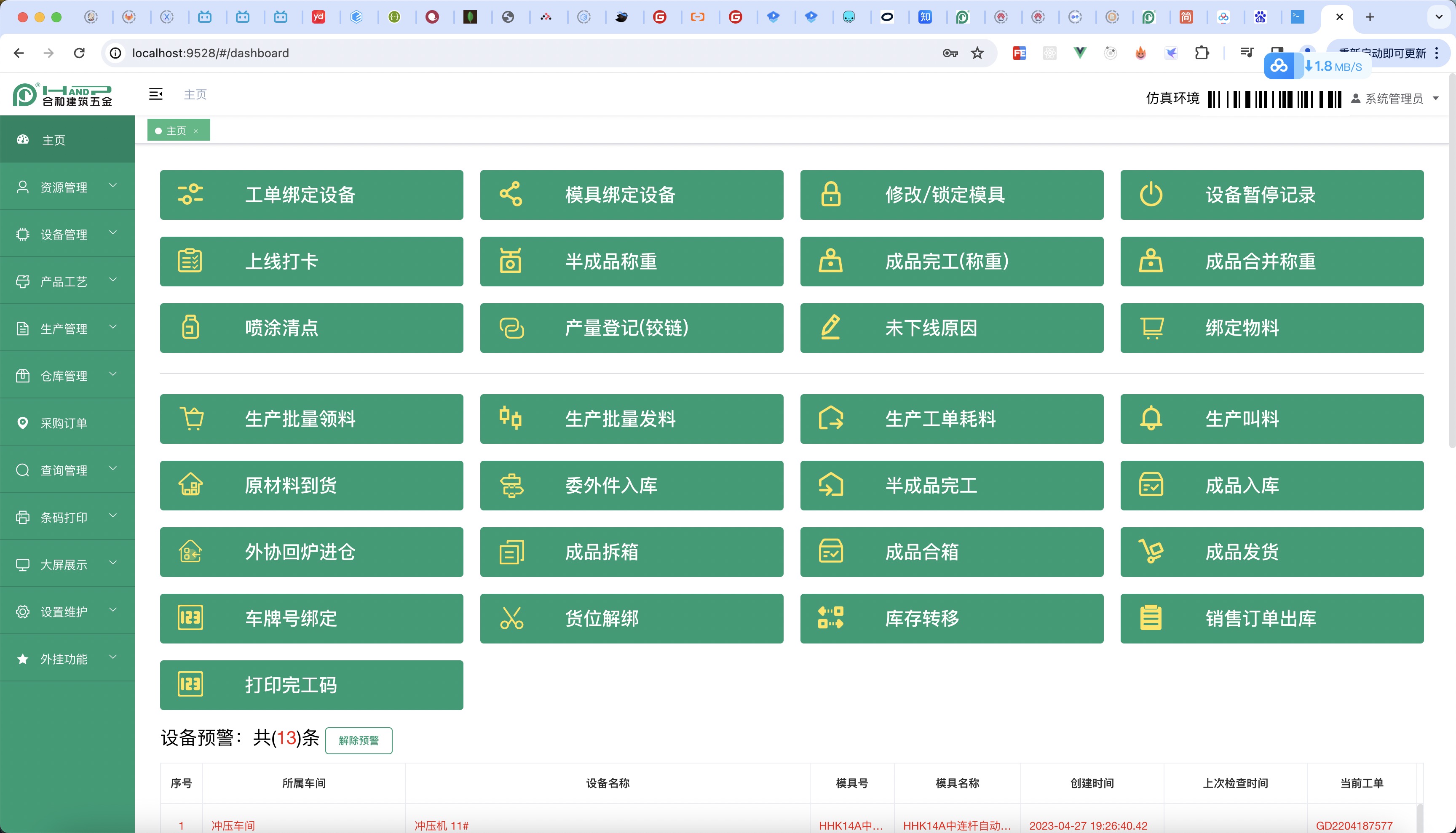
Task: Expand 生产管理 sidebar menu
Action: 67,328
